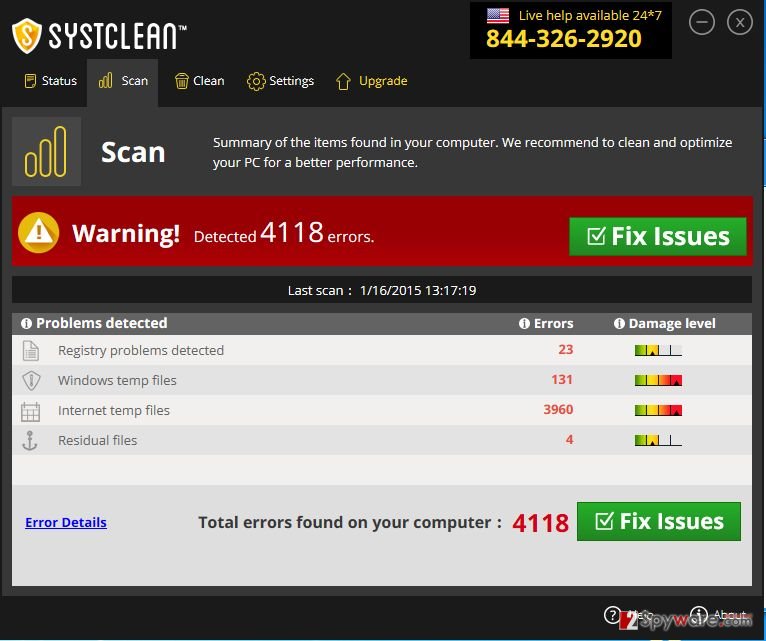Viewport: 766px width, 641px height.
Task: Click the 3960 errors count
Action: [558, 409]
